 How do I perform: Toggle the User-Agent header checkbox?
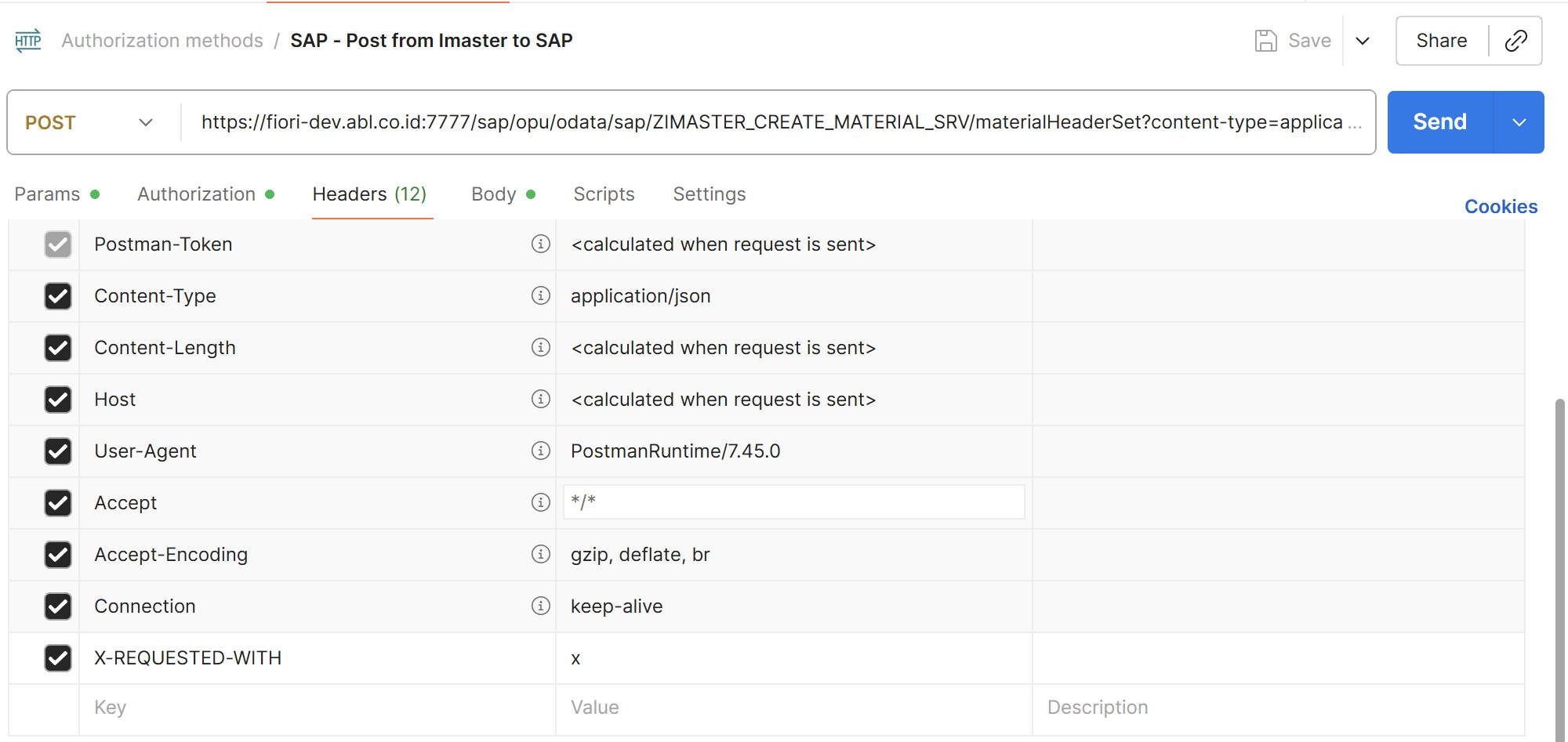coord(58,451)
